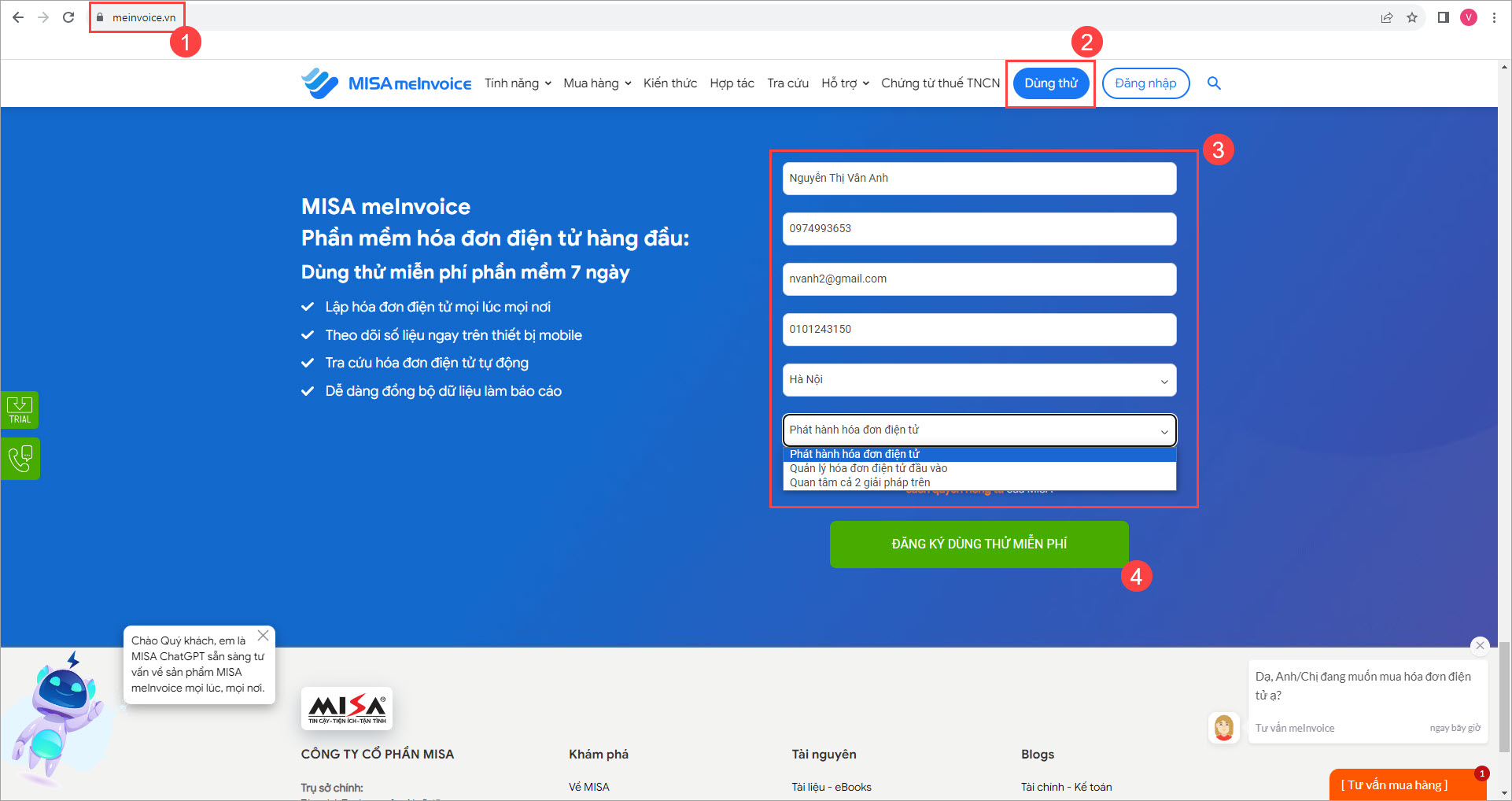
Task: Click the Đăng nhập button
Action: point(1145,83)
